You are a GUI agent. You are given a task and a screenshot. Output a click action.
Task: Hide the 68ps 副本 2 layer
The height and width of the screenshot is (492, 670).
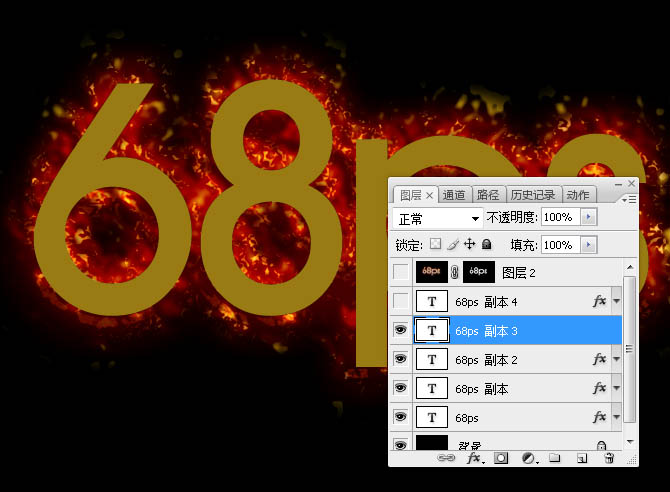click(400, 359)
